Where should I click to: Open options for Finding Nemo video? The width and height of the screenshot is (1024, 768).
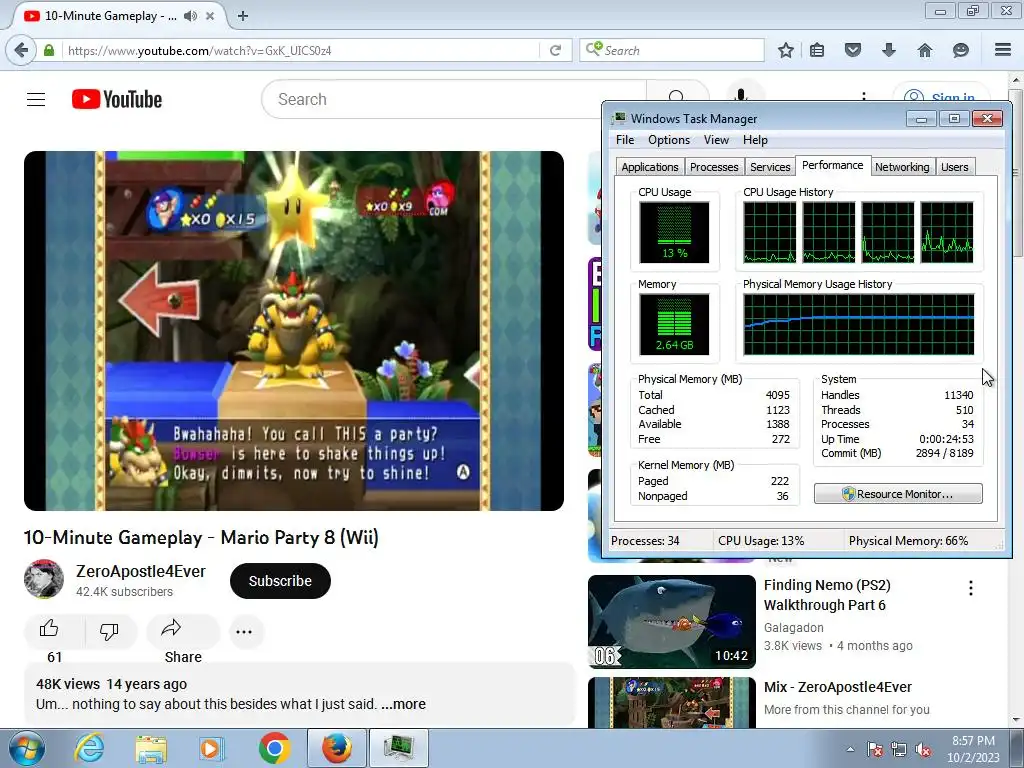[x=970, y=588]
